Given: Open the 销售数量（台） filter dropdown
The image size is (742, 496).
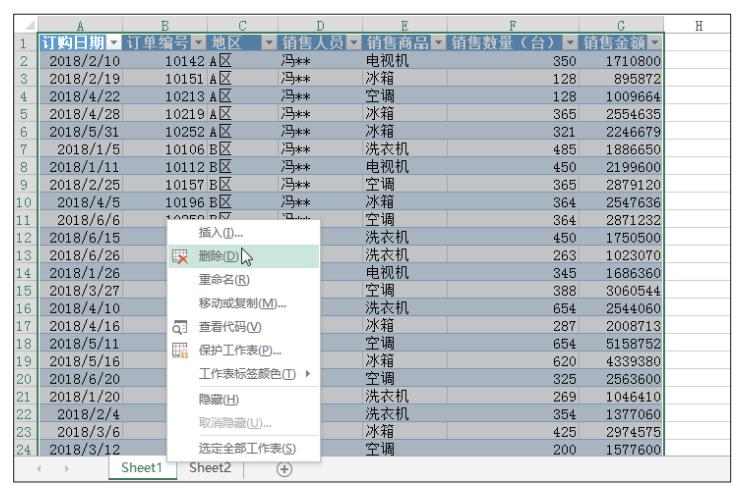Looking at the screenshot, I should [570, 43].
